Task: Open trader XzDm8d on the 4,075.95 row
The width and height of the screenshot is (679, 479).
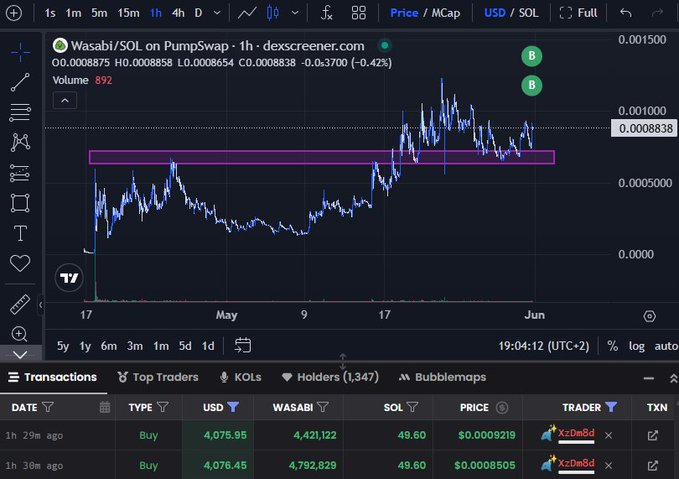Action: pyautogui.click(x=576, y=434)
